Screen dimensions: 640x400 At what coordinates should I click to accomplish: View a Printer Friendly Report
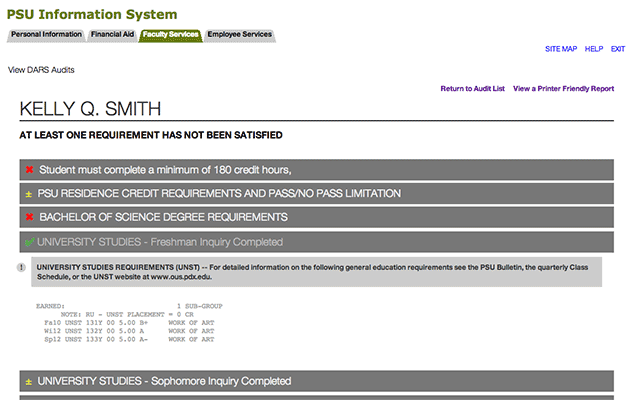(564, 89)
